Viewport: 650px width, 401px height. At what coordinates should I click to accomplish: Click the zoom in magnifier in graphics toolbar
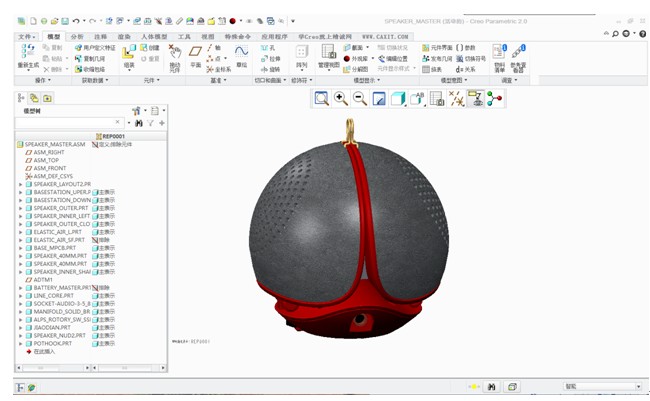click(x=341, y=99)
